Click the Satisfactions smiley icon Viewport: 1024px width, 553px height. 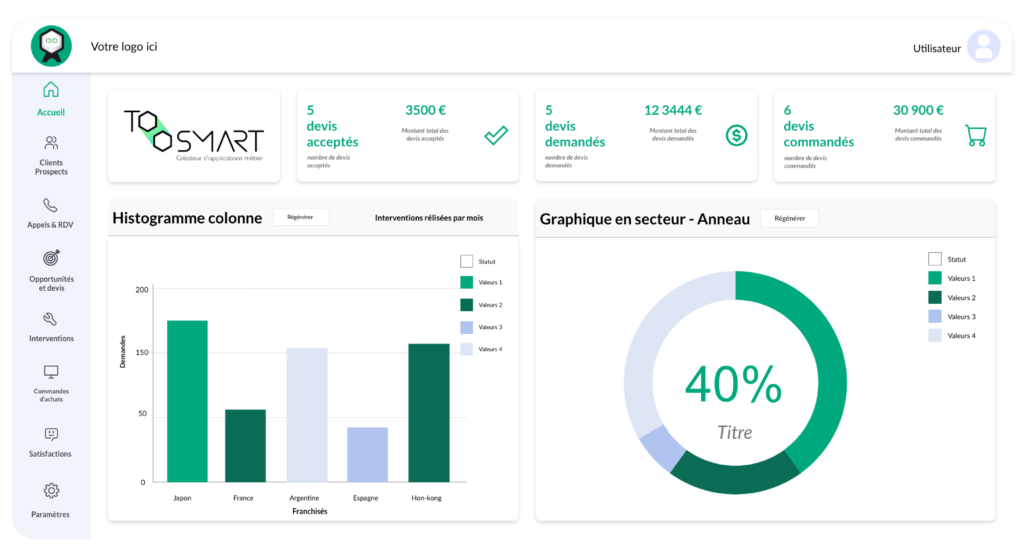click(51, 434)
